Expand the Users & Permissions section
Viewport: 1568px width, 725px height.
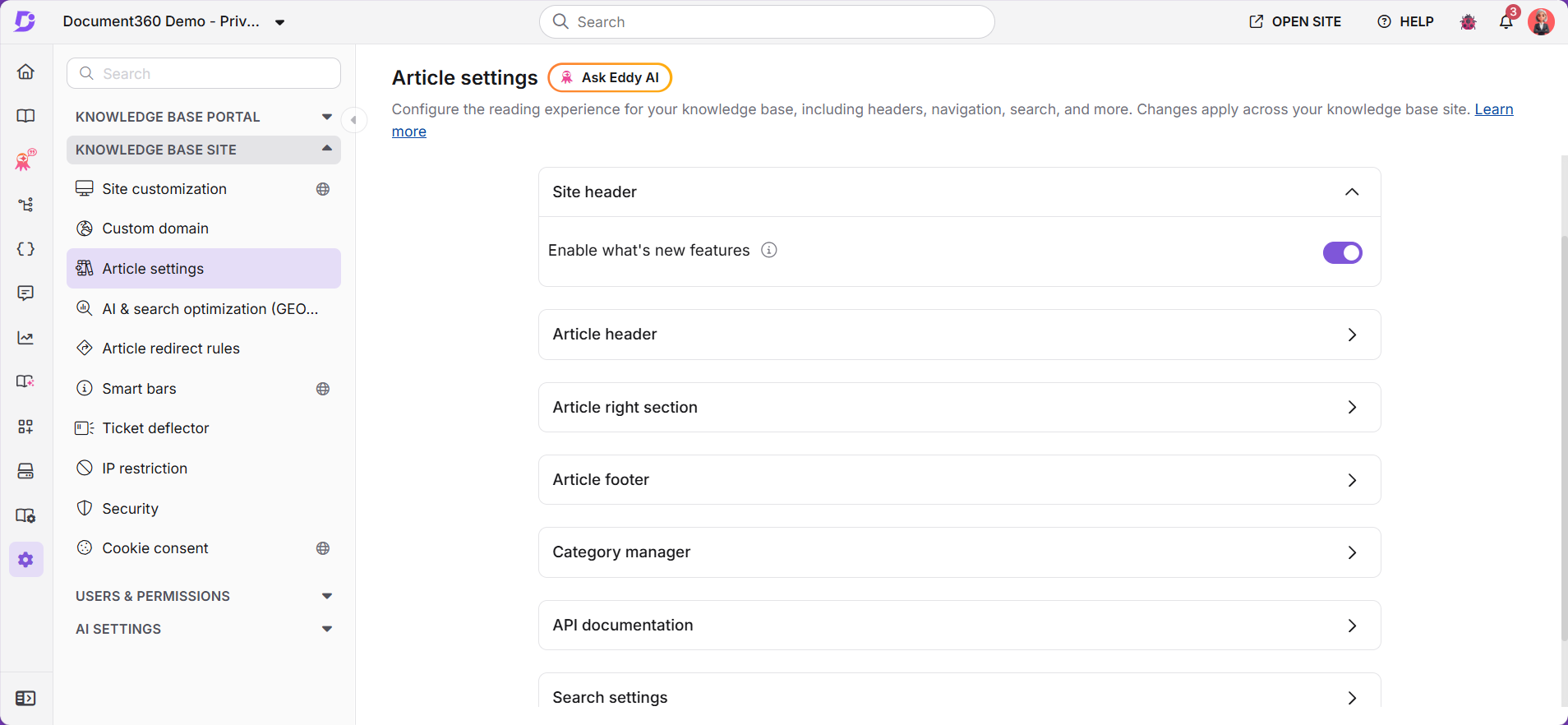204,596
